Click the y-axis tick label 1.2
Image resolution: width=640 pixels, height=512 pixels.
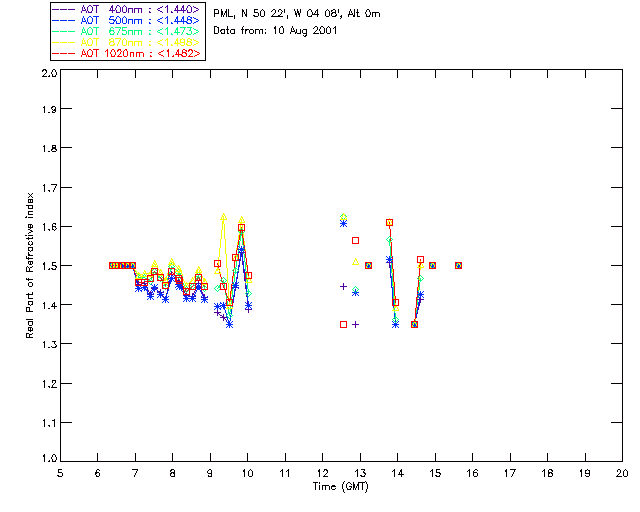pos(49,384)
